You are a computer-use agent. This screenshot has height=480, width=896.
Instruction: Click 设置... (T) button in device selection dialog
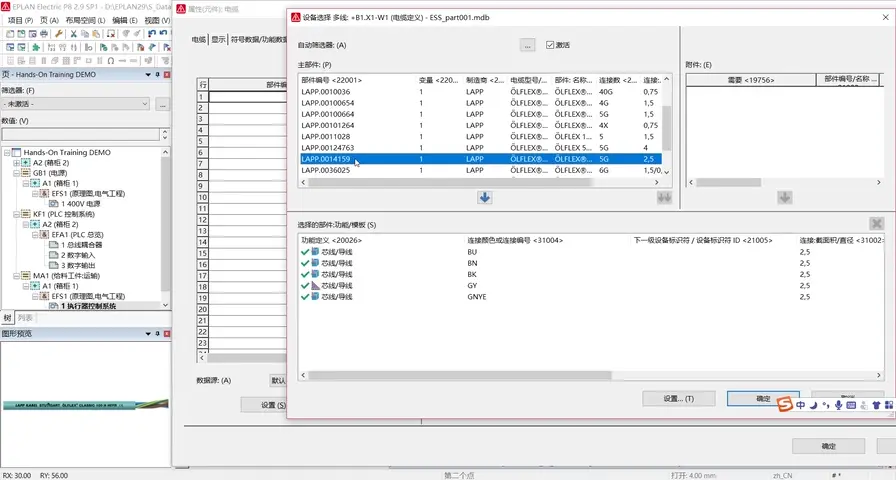click(x=679, y=398)
